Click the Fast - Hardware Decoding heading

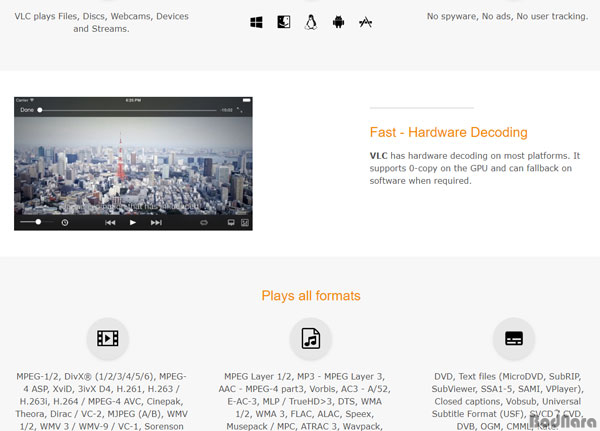pyautogui.click(x=448, y=132)
